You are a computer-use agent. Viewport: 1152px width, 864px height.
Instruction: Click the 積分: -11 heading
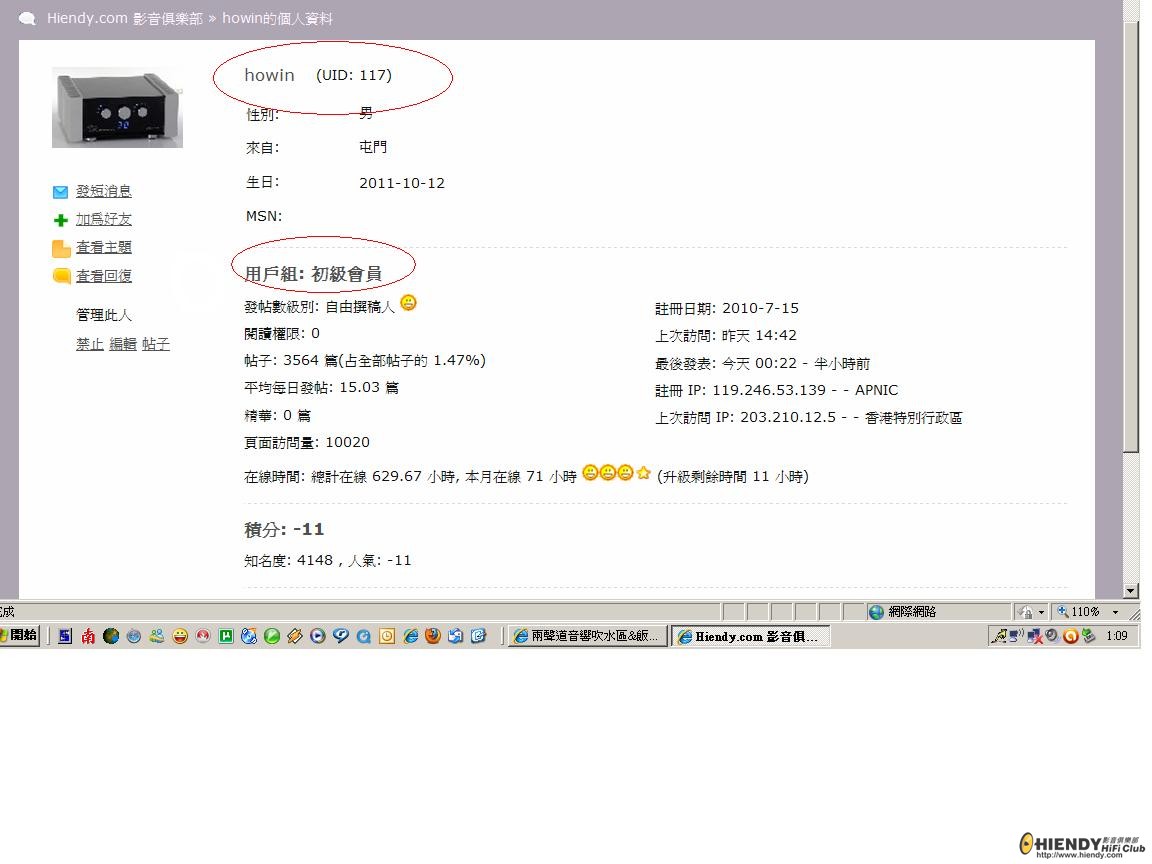tap(284, 529)
